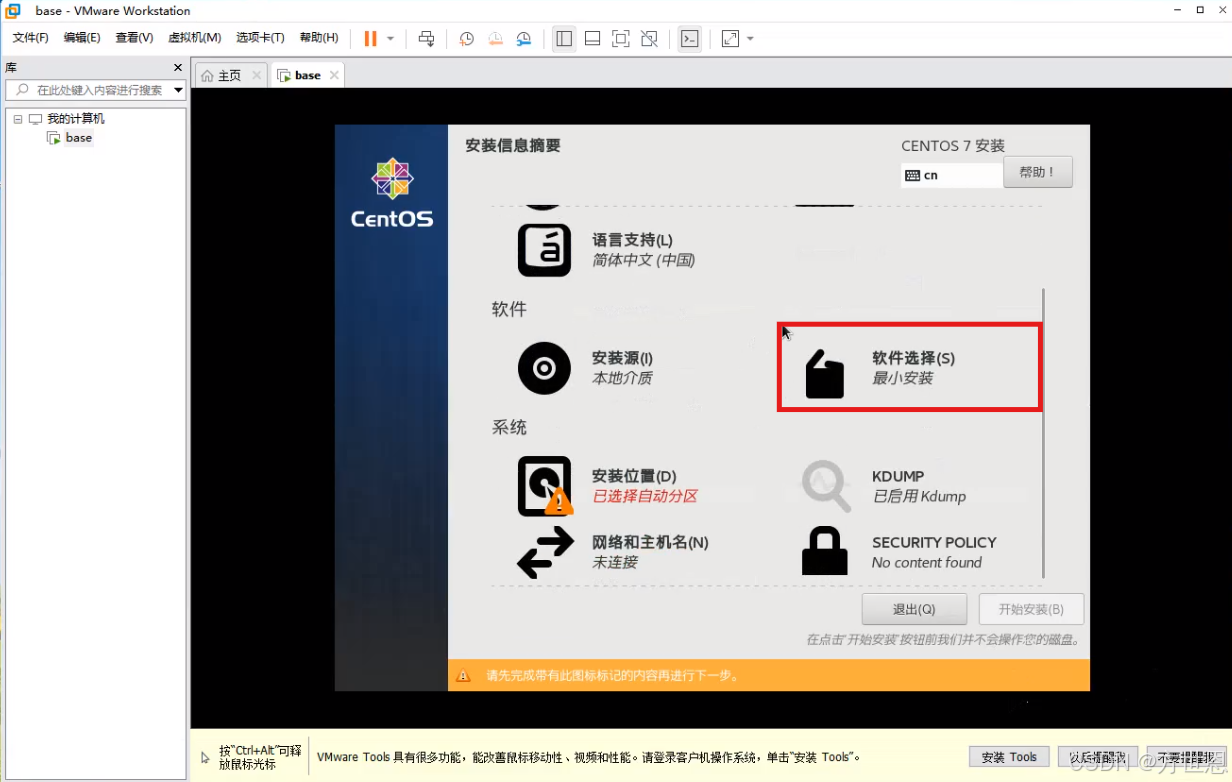Click the cursor icon in the hint bar
The image size is (1232, 782).
pos(205,758)
